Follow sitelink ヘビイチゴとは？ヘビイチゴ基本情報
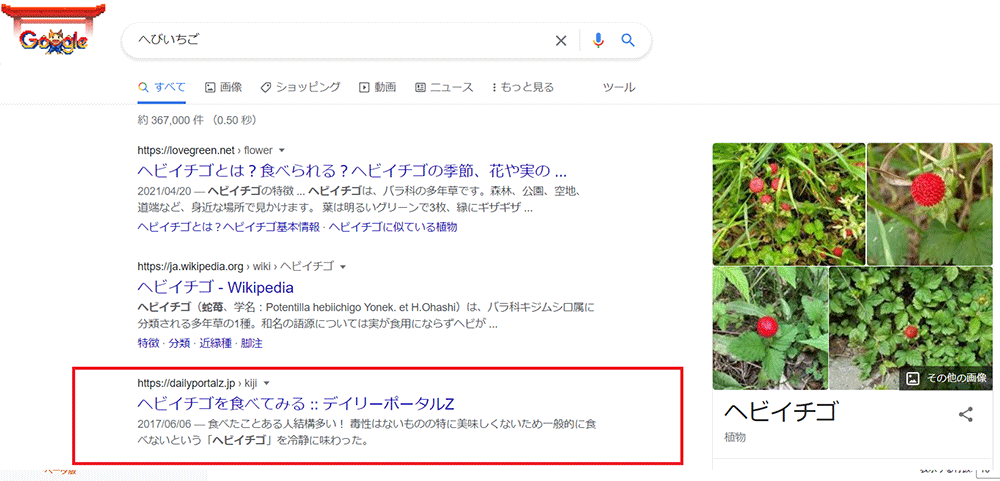This screenshot has width=1000, height=481. click(x=228, y=227)
